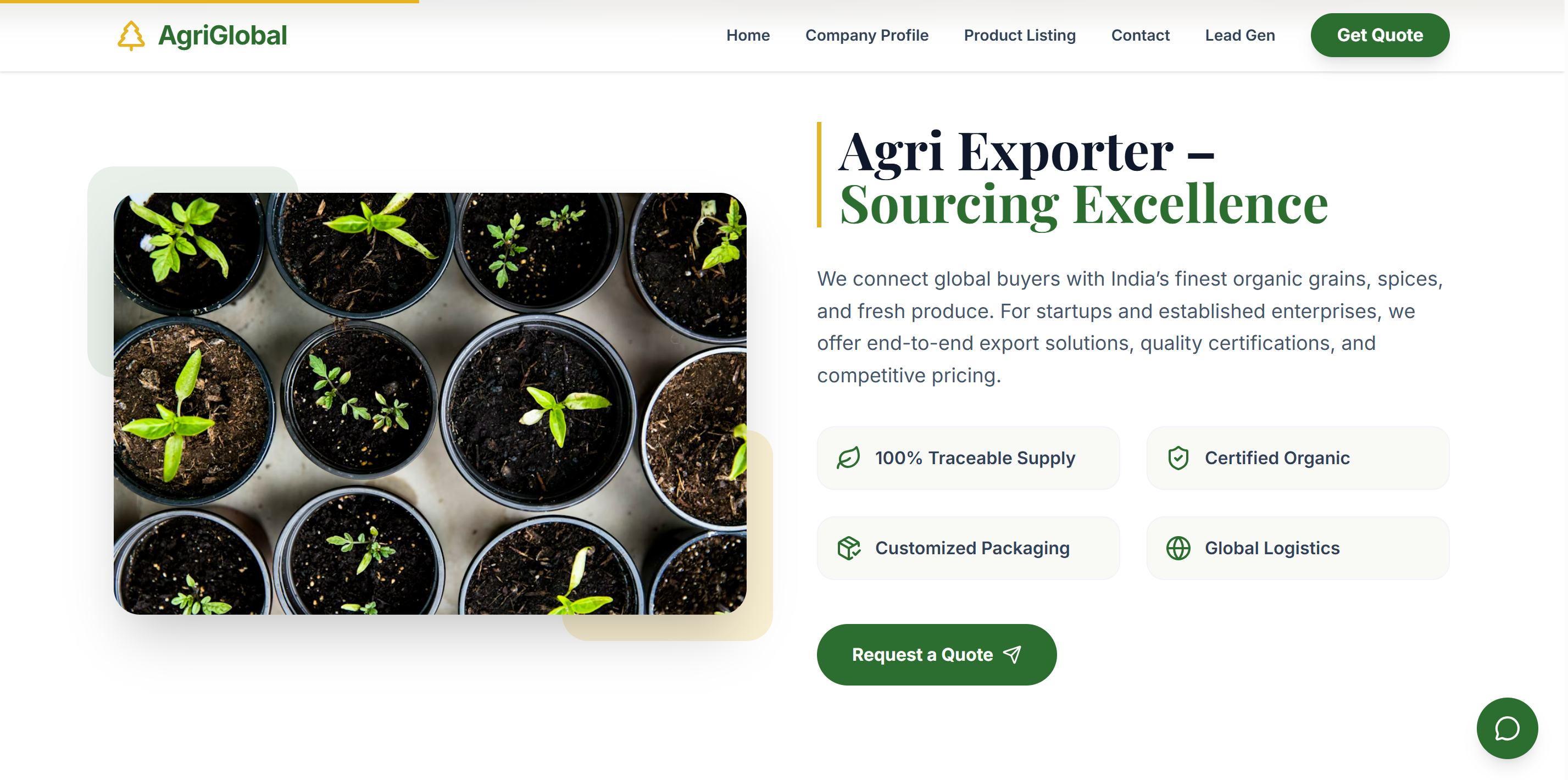Open the Company Profile page
This screenshot has width=1568, height=780.
(866, 35)
